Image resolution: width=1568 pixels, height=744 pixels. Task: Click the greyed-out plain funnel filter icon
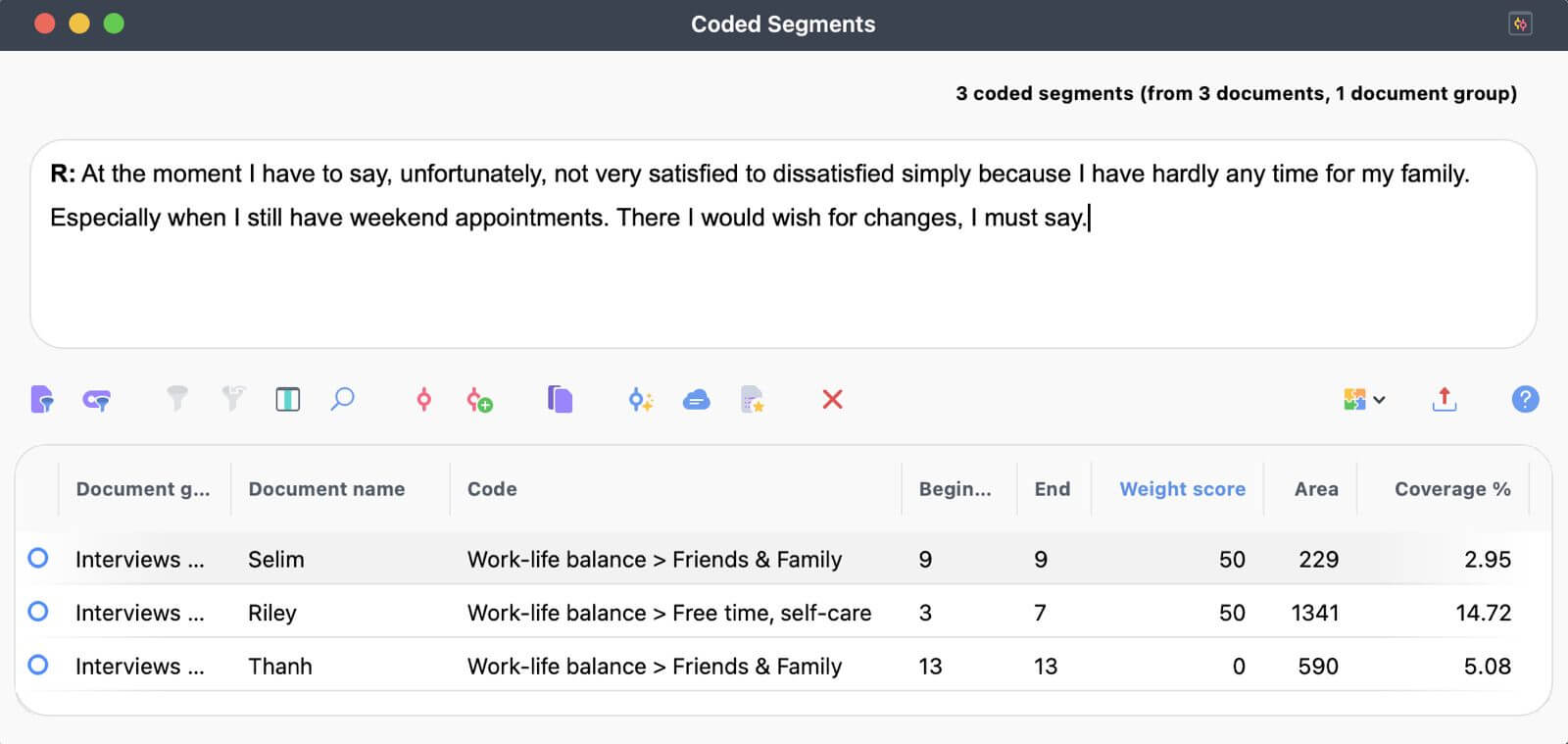pyautogui.click(x=177, y=398)
